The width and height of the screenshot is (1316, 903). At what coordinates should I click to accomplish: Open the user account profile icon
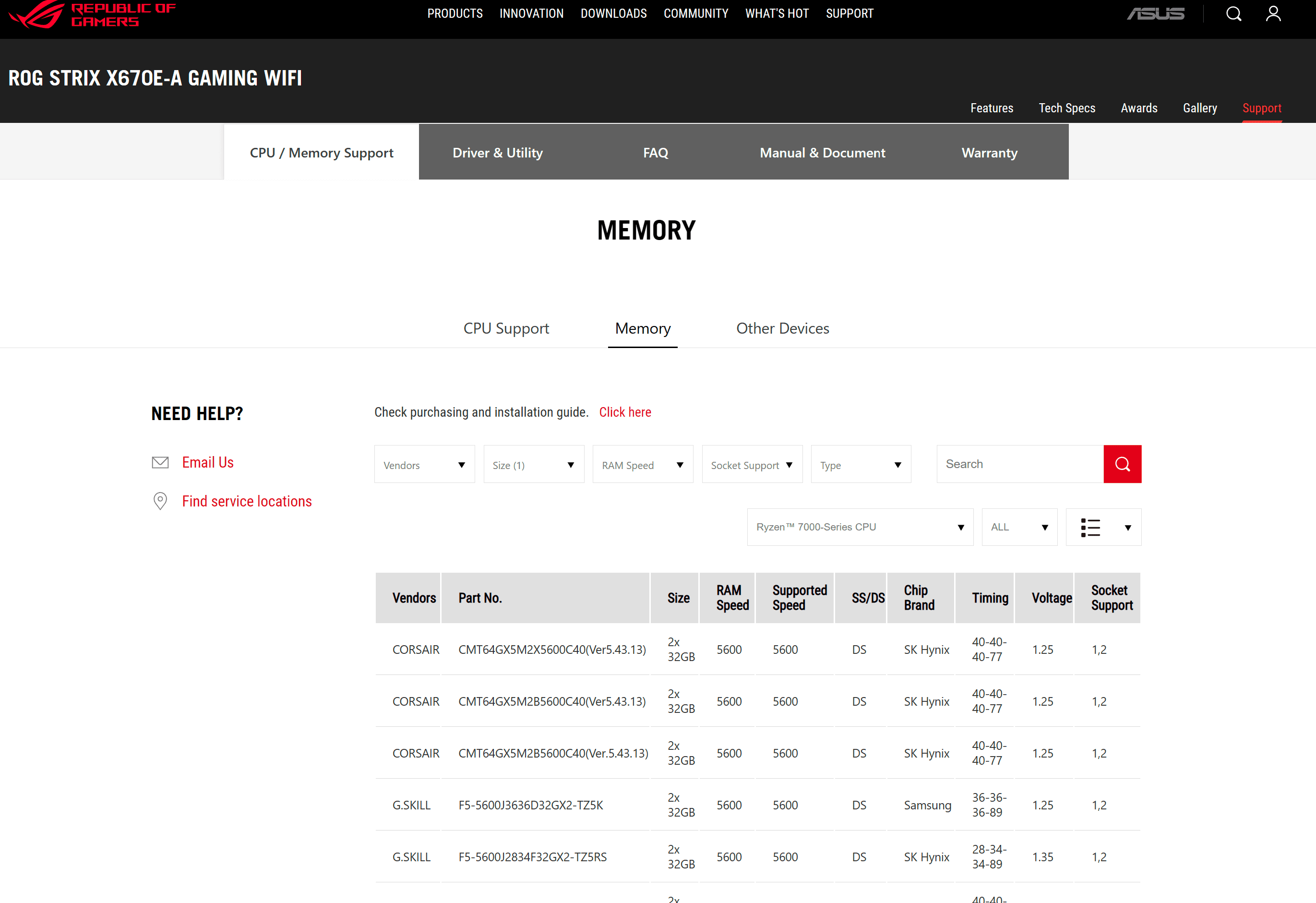(1274, 13)
